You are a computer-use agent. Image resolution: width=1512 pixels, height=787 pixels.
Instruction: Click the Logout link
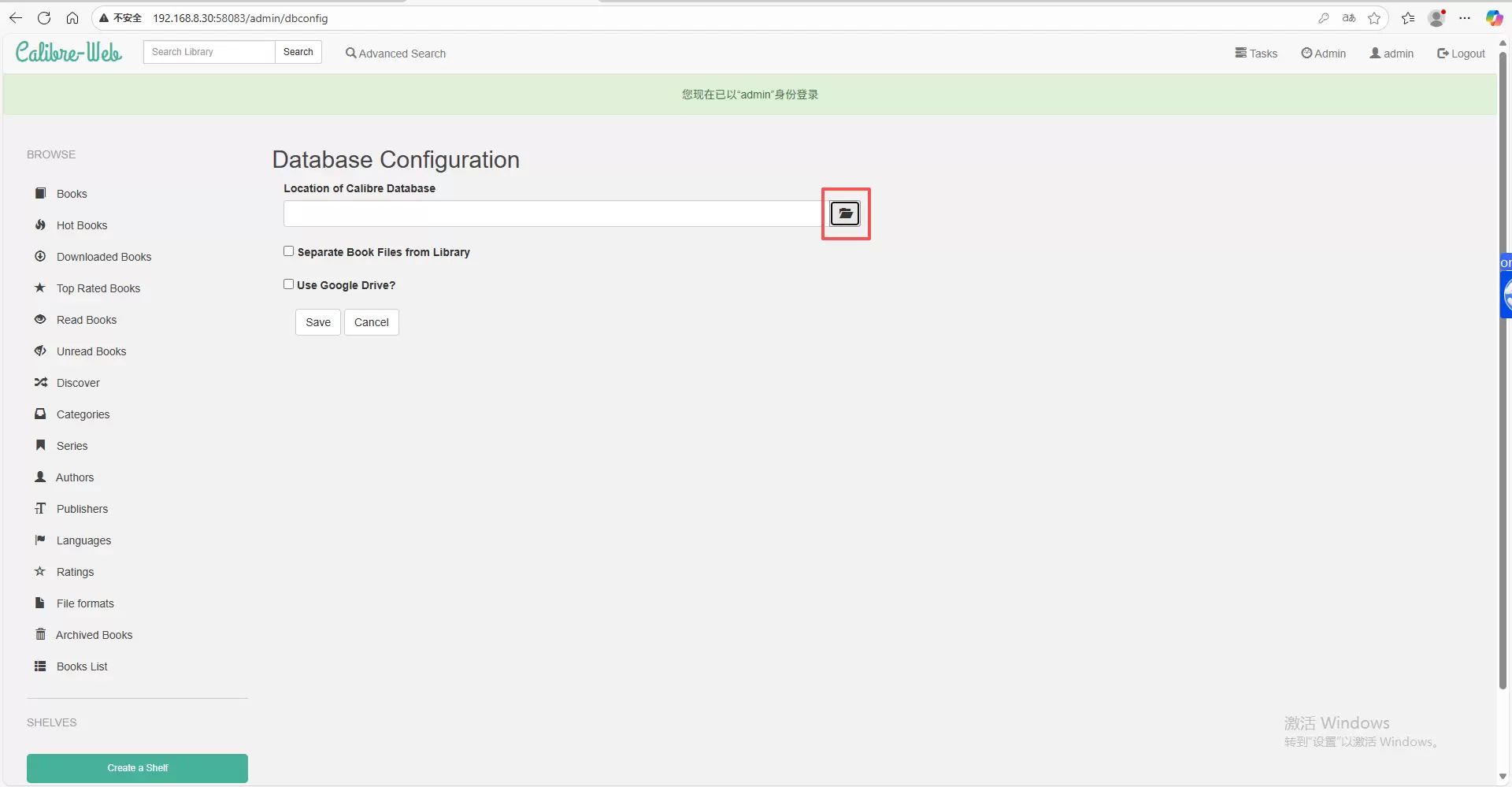(x=1461, y=54)
